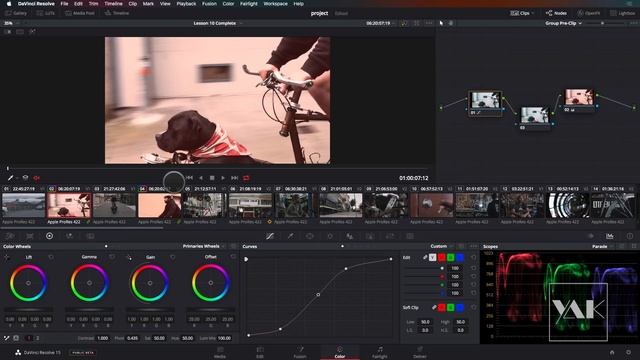Jump to the previous clip
Screen dimensions: 640x360
click(189, 178)
